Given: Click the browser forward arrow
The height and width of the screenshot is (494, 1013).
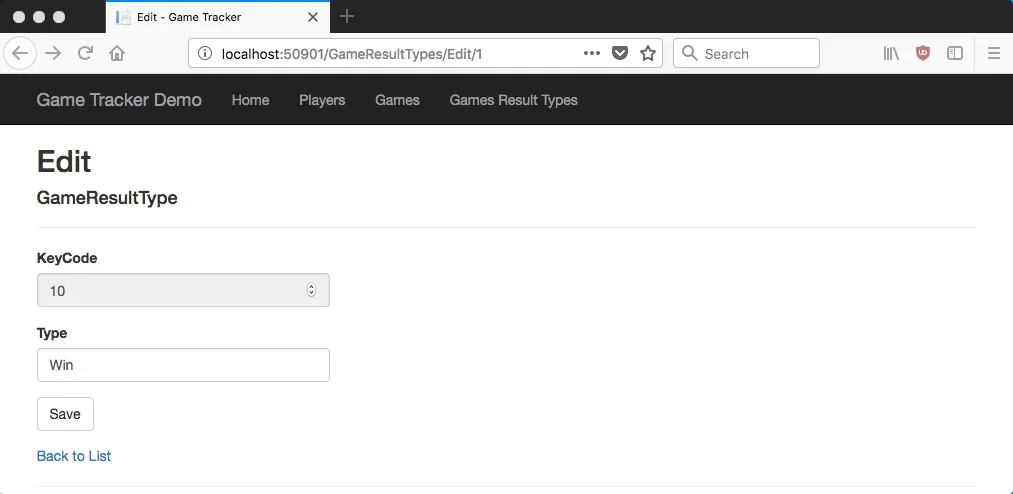Looking at the screenshot, I should click(53, 54).
